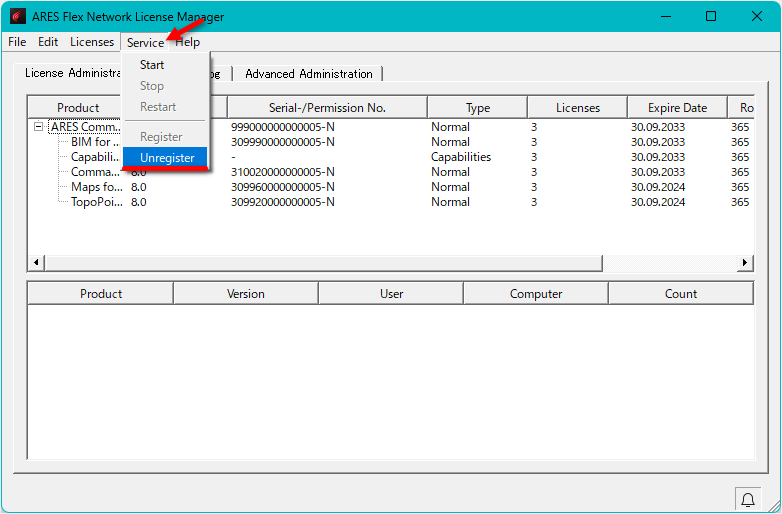Click the lower Product column header

[101, 294]
